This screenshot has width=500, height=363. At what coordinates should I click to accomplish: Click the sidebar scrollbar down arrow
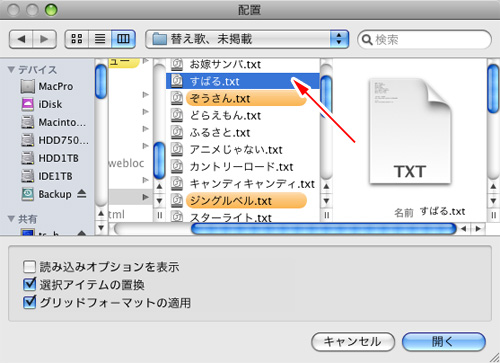(101, 228)
